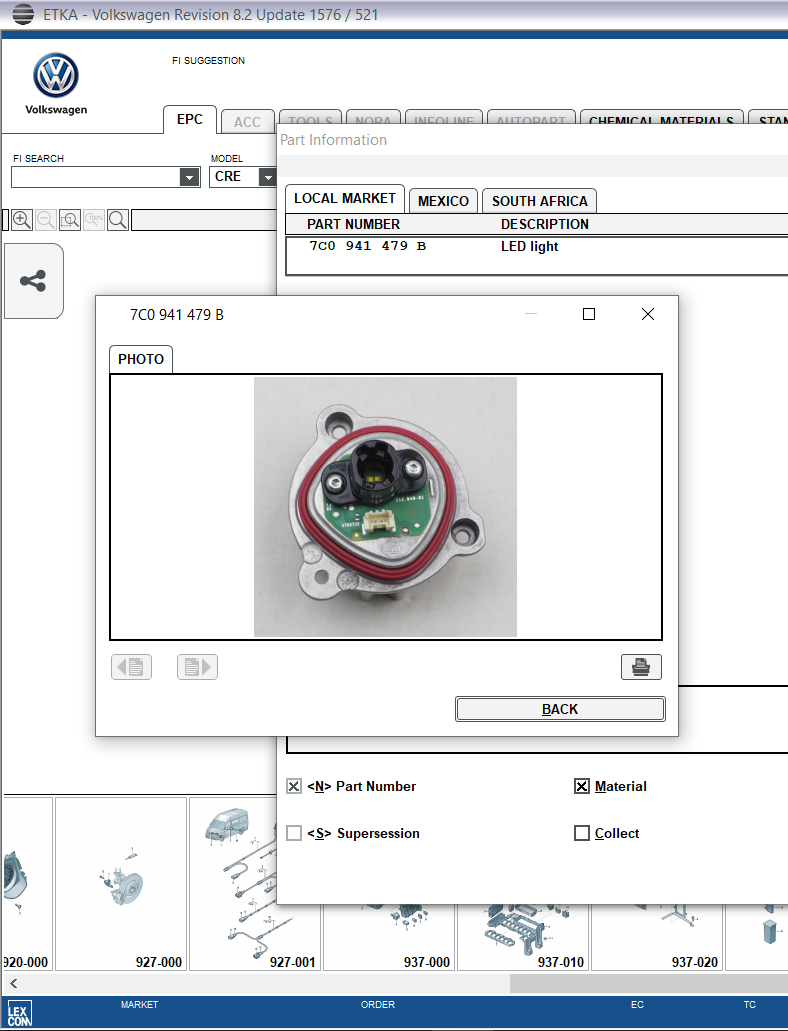788x1031 pixels.
Task: Click EC in the status bar
Action: 637,1005
